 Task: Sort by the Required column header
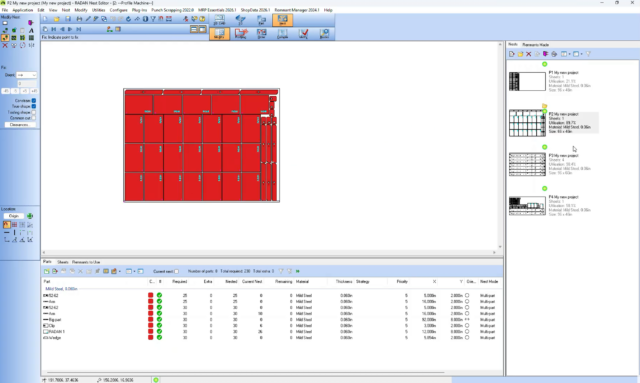tap(180, 282)
